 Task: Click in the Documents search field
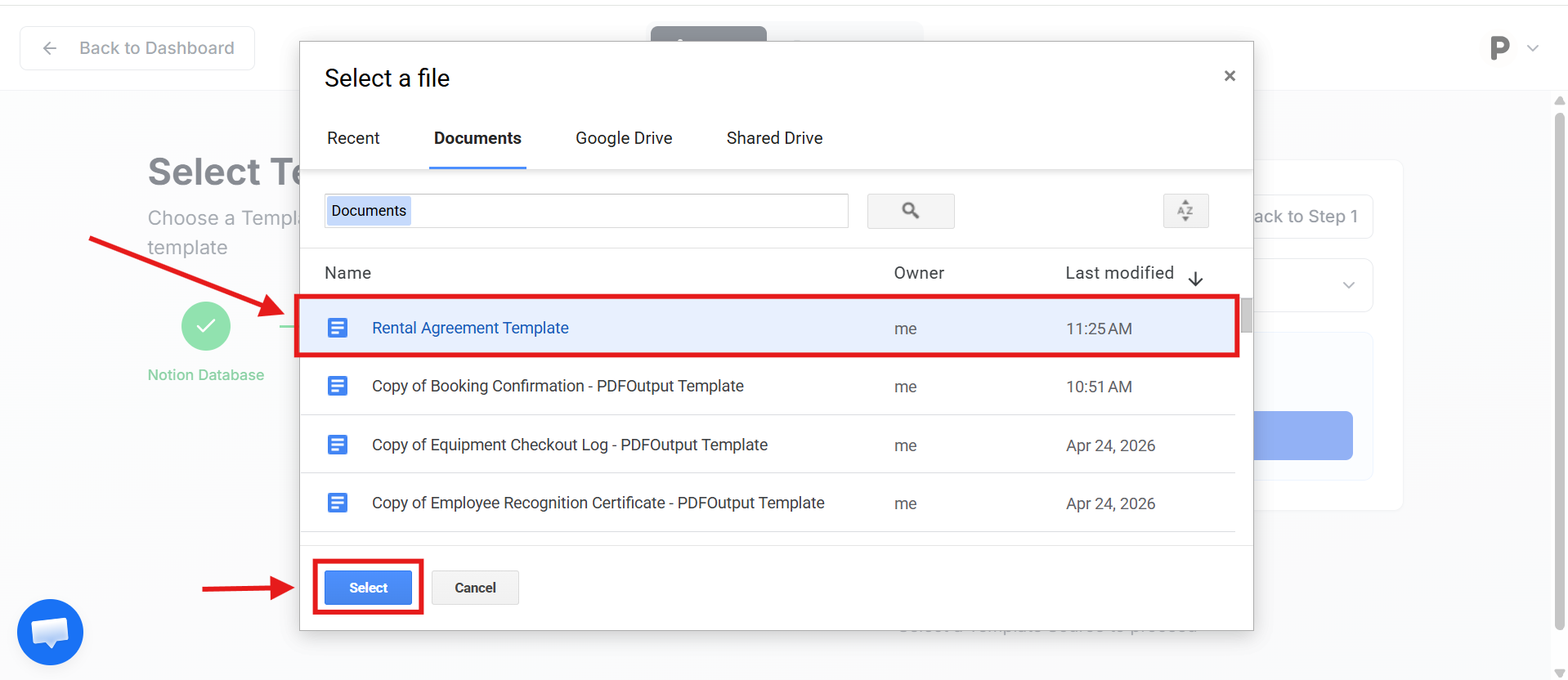[x=621, y=211]
